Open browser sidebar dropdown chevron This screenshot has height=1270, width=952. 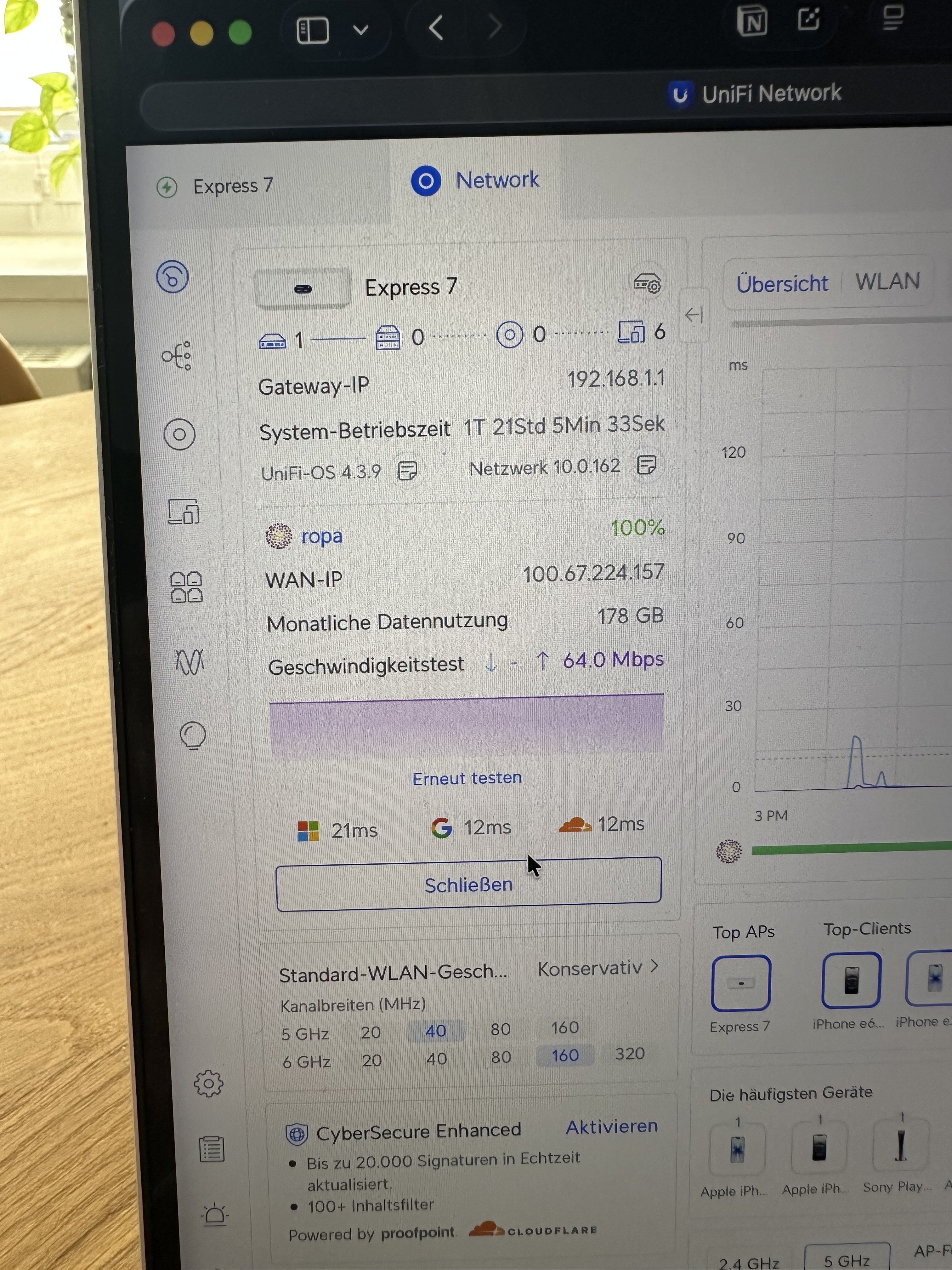[360, 29]
